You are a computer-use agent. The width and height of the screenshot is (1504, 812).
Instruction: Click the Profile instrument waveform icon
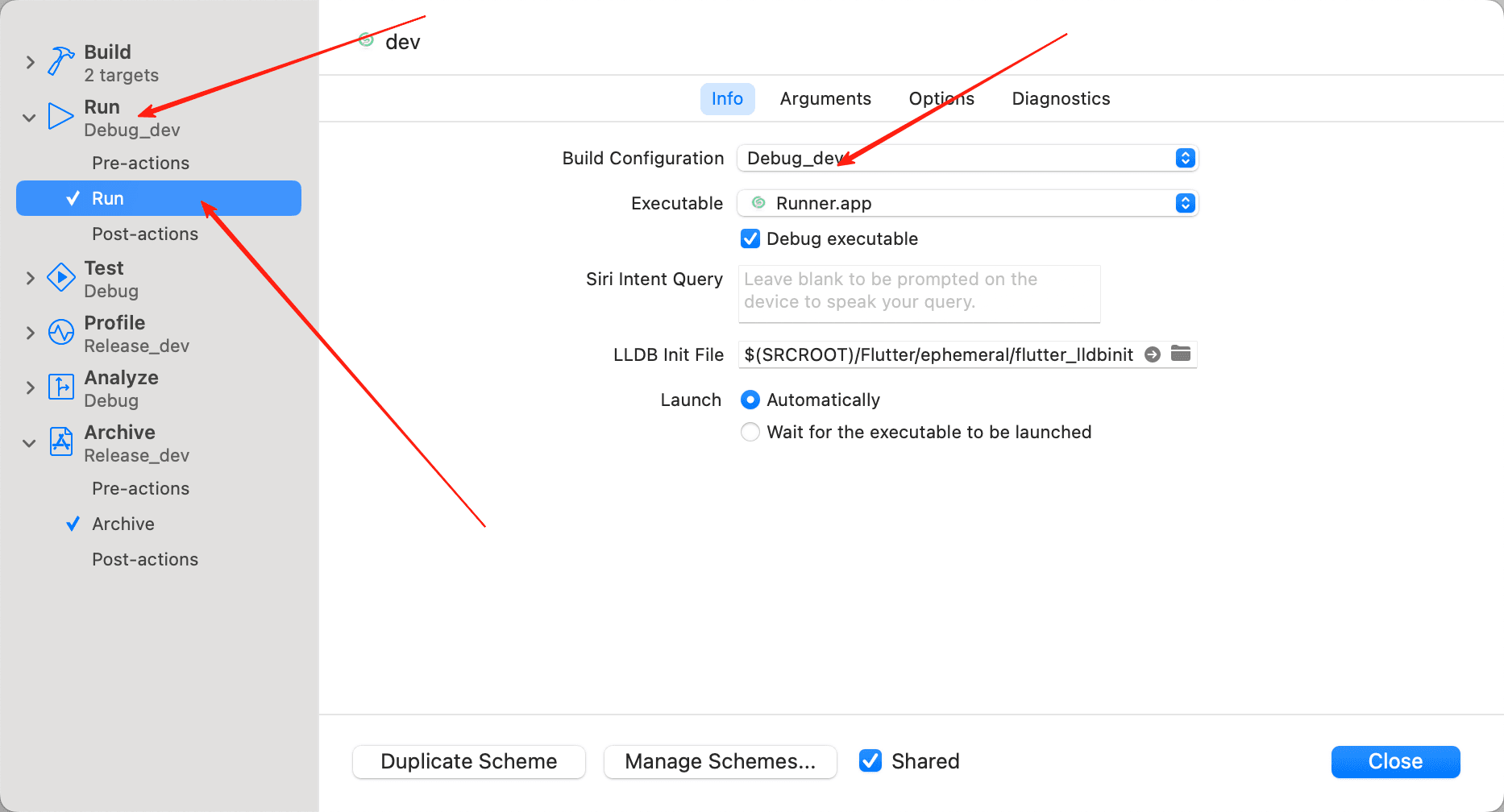(x=60, y=332)
